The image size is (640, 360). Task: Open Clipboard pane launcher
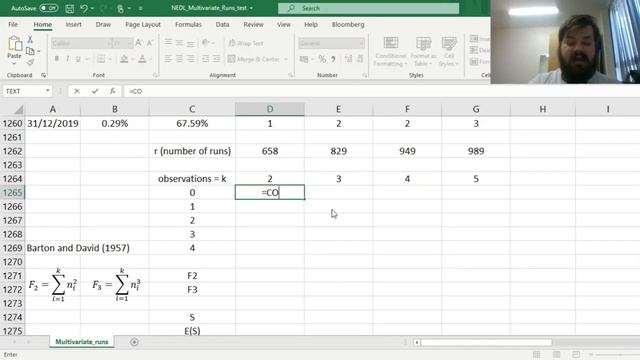[x=43, y=75]
